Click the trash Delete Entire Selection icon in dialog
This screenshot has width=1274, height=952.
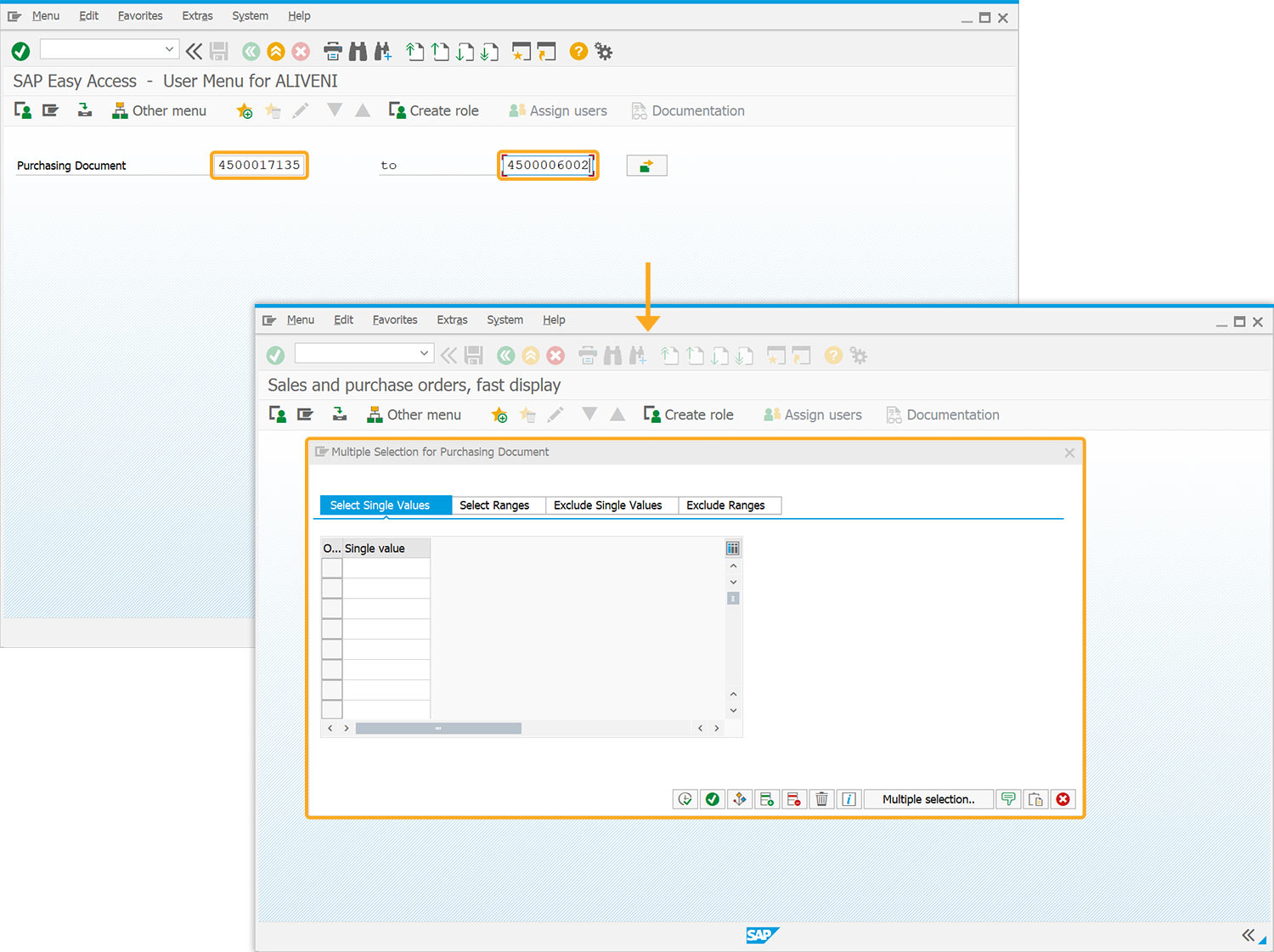point(821,799)
